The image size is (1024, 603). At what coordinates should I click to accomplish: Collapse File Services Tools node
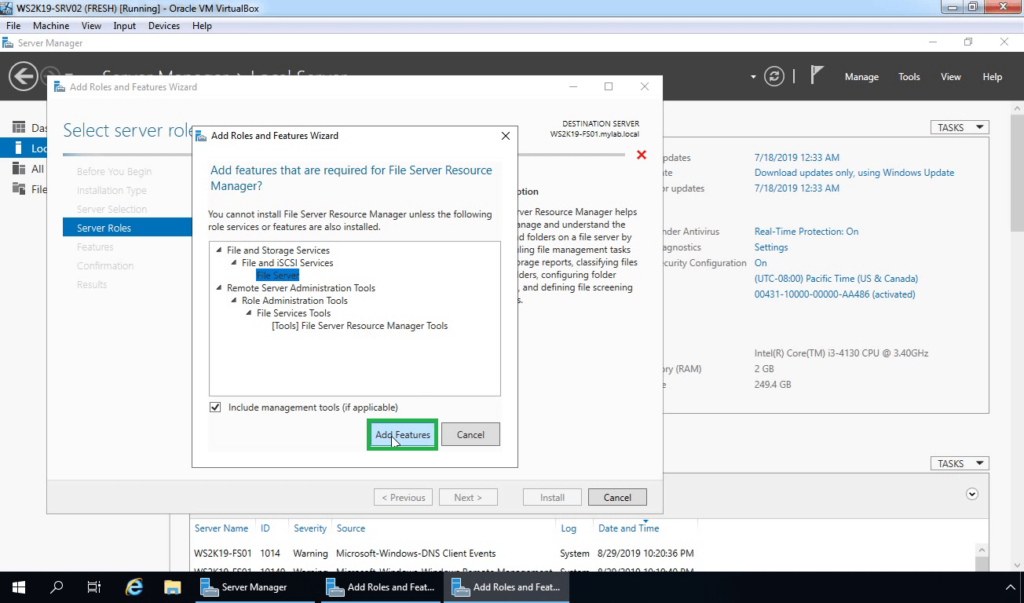(249, 313)
